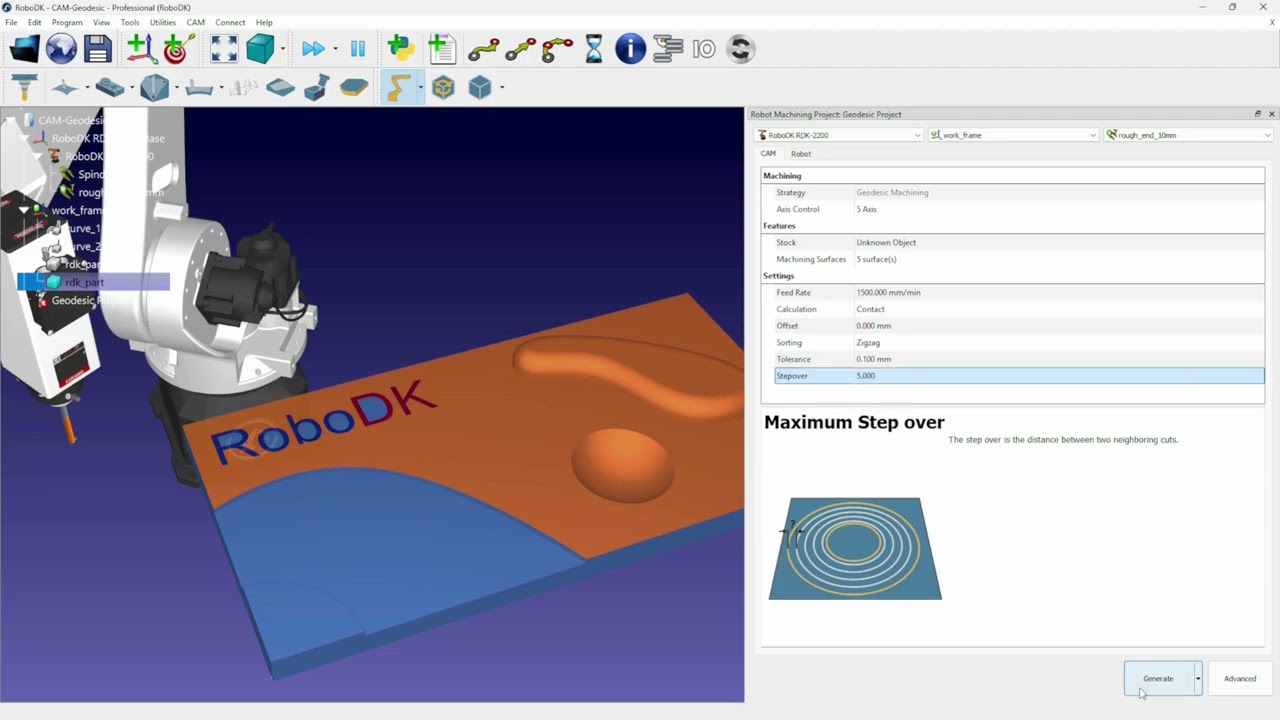Collapse the work_frame tree node

(24, 210)
